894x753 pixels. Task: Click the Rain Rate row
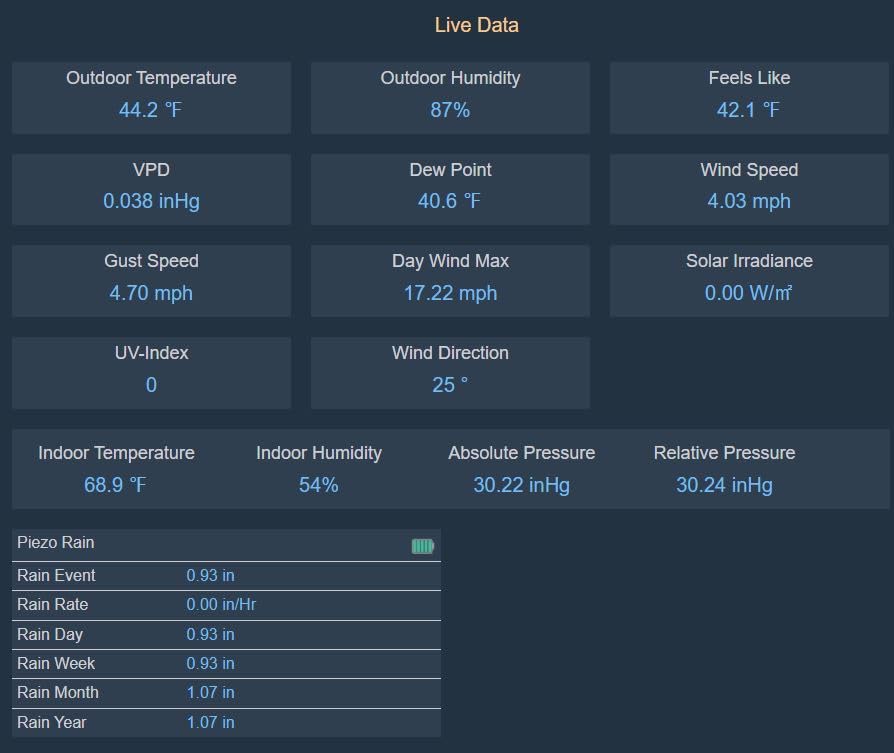(x=226, y=605)
